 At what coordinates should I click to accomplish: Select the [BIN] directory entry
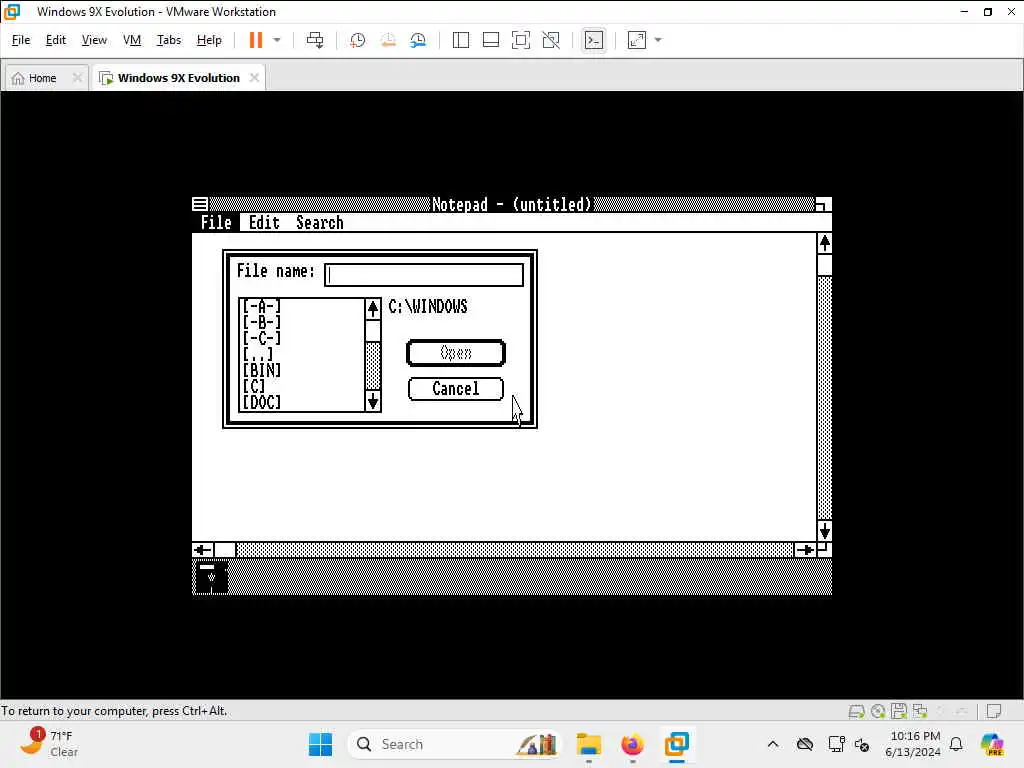coord(261,370)
